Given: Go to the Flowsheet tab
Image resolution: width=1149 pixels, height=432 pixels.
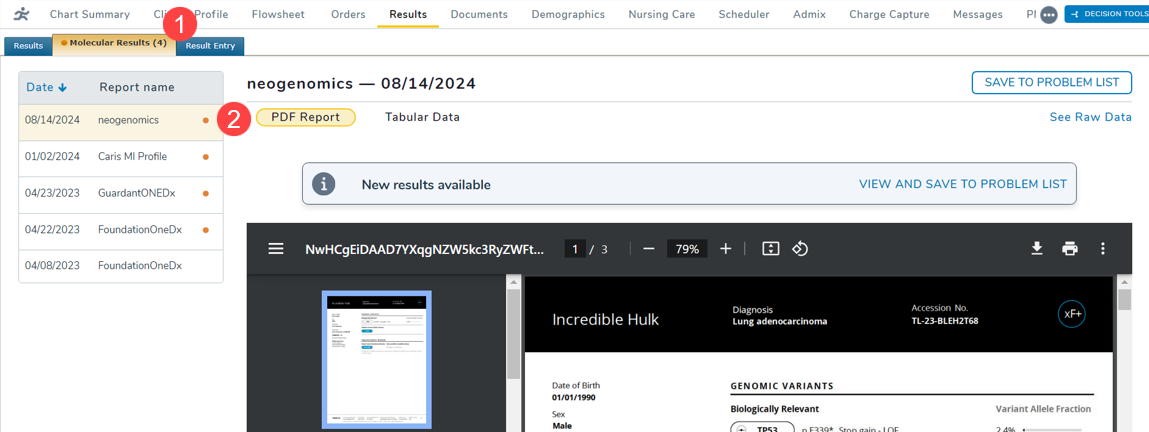Looking at the screenshot, I should [x=280, y=14].
